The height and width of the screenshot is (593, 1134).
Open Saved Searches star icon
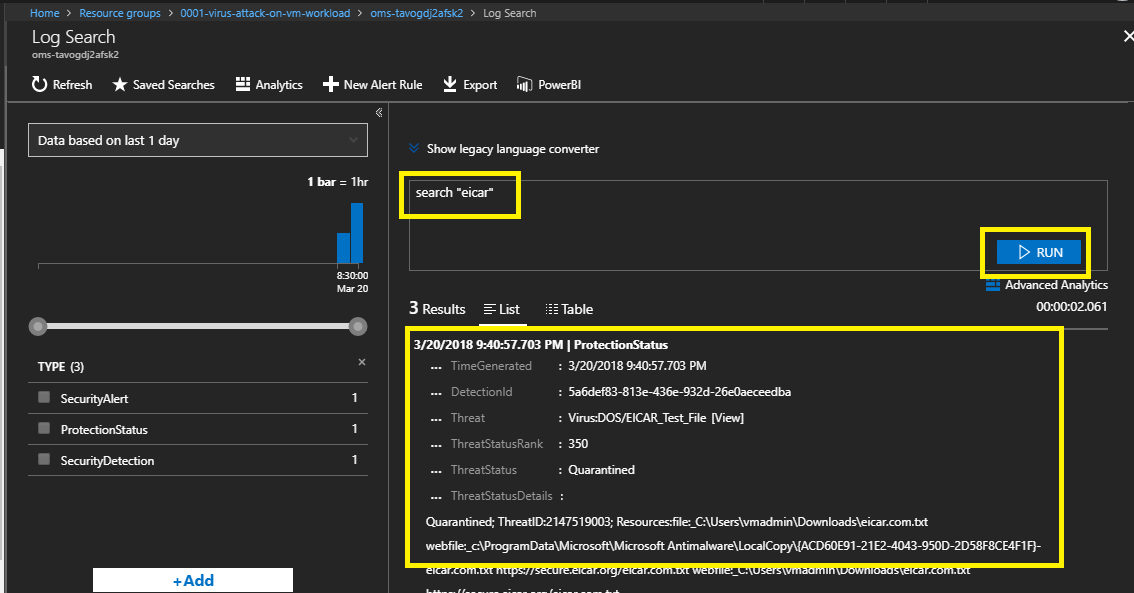pos(119,85)
